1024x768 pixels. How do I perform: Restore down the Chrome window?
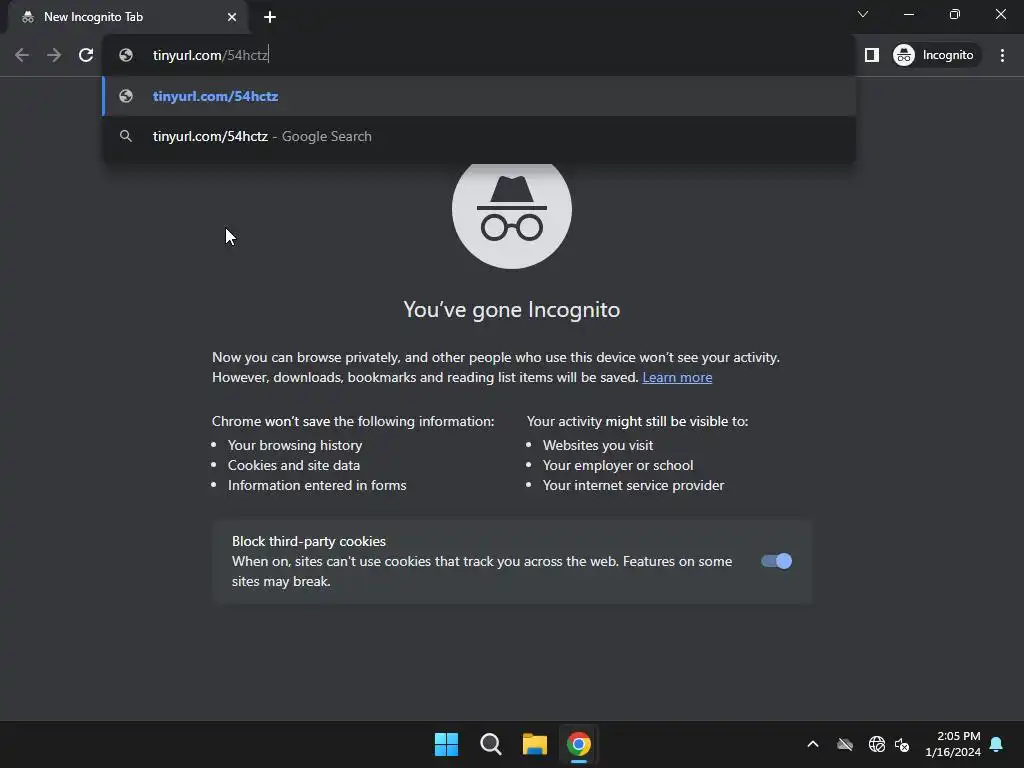click(955, 14)
